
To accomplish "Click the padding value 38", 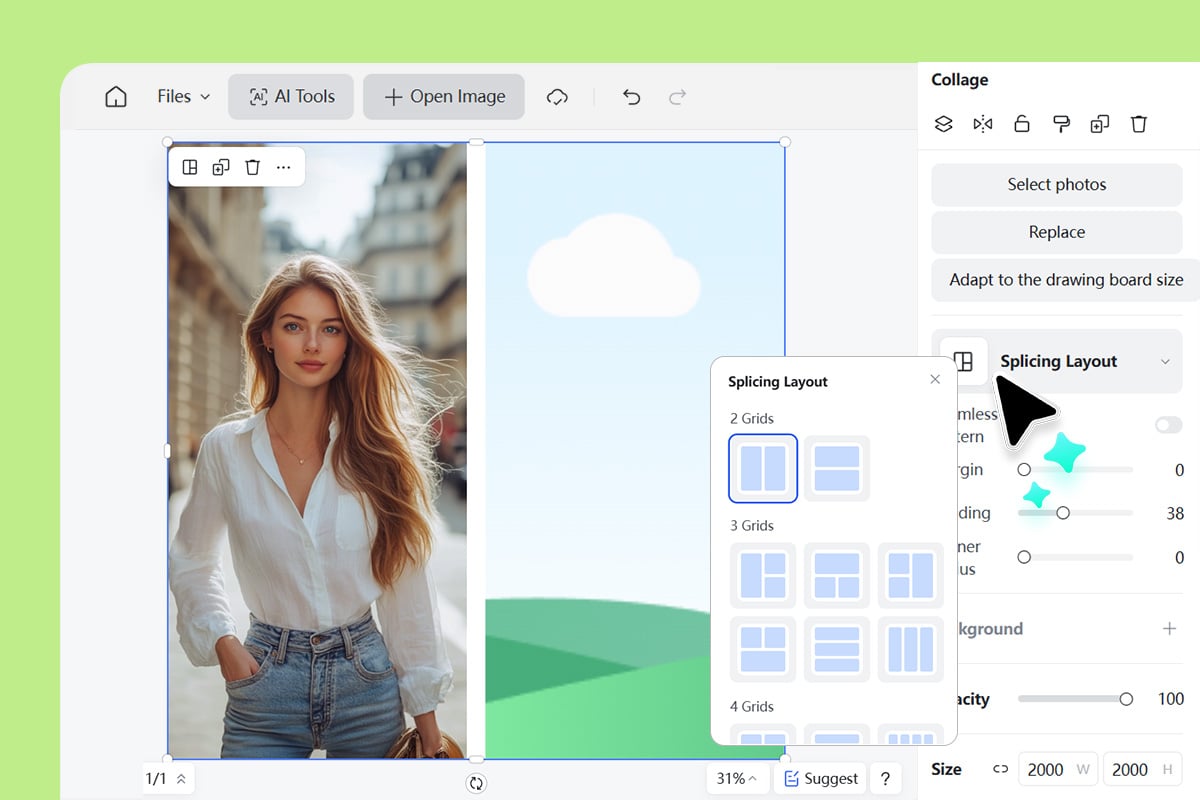I will point(1175,513).
